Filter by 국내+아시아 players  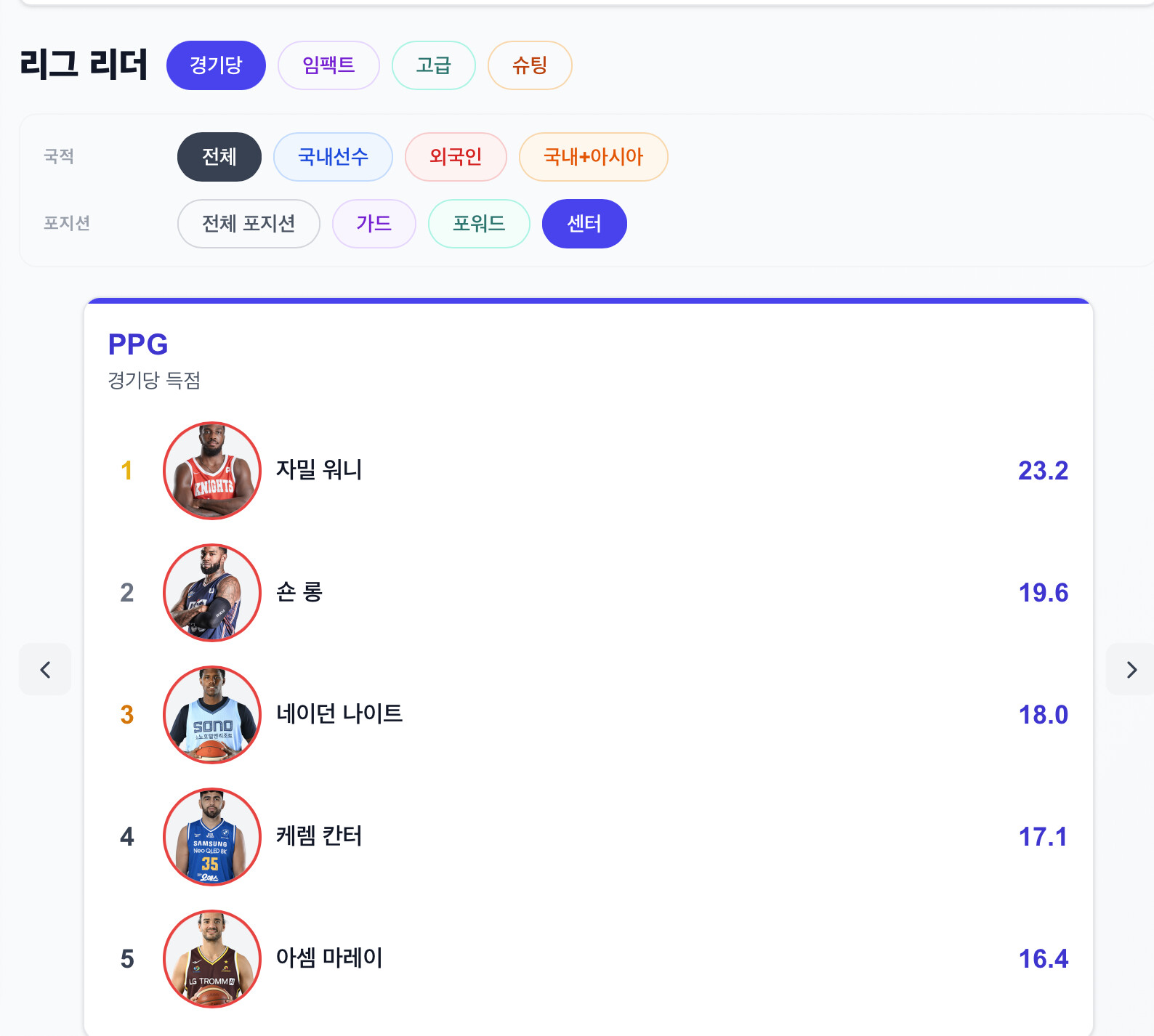click(x=593, y=157)
